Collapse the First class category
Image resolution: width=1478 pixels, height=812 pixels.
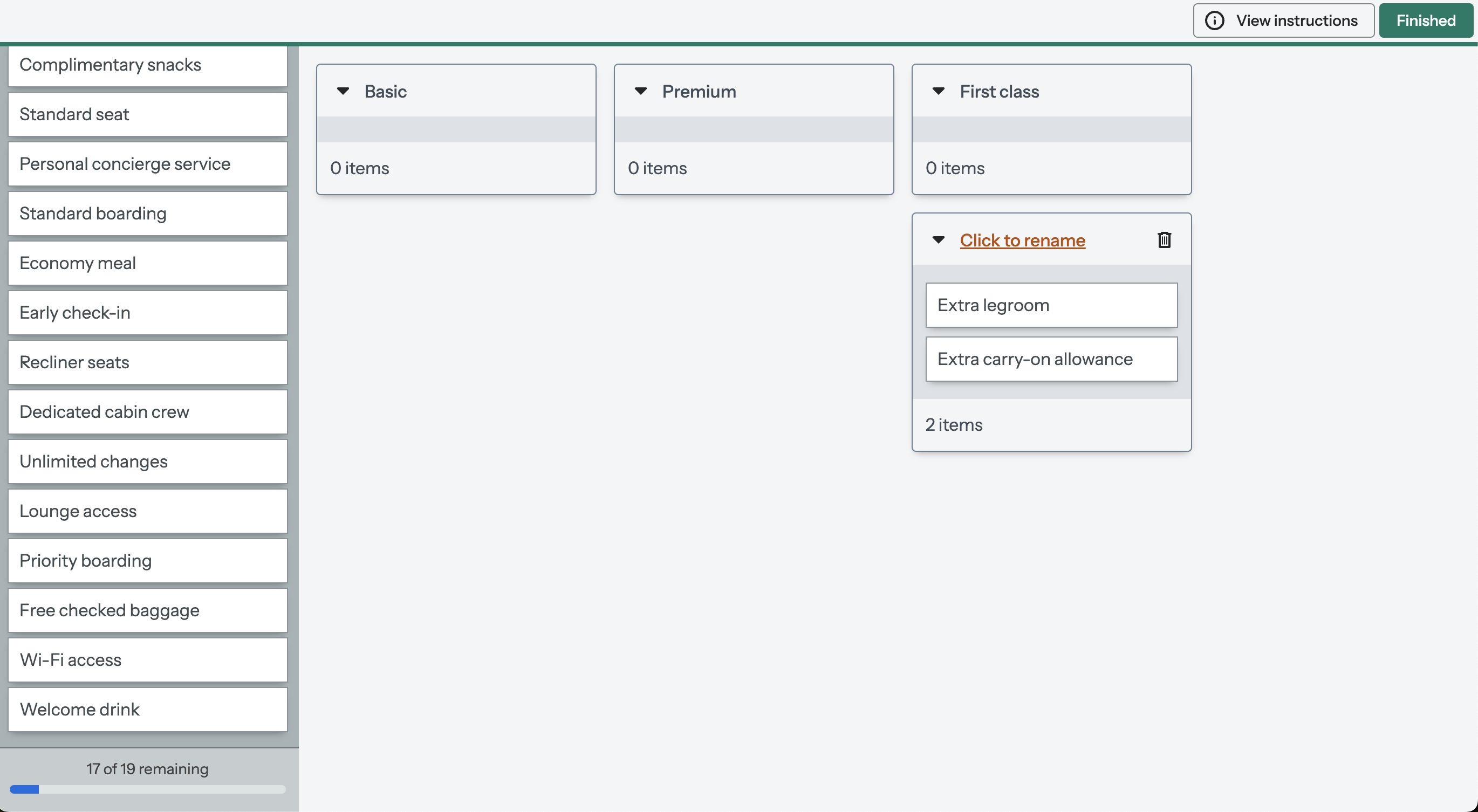[x=939, y=91]
